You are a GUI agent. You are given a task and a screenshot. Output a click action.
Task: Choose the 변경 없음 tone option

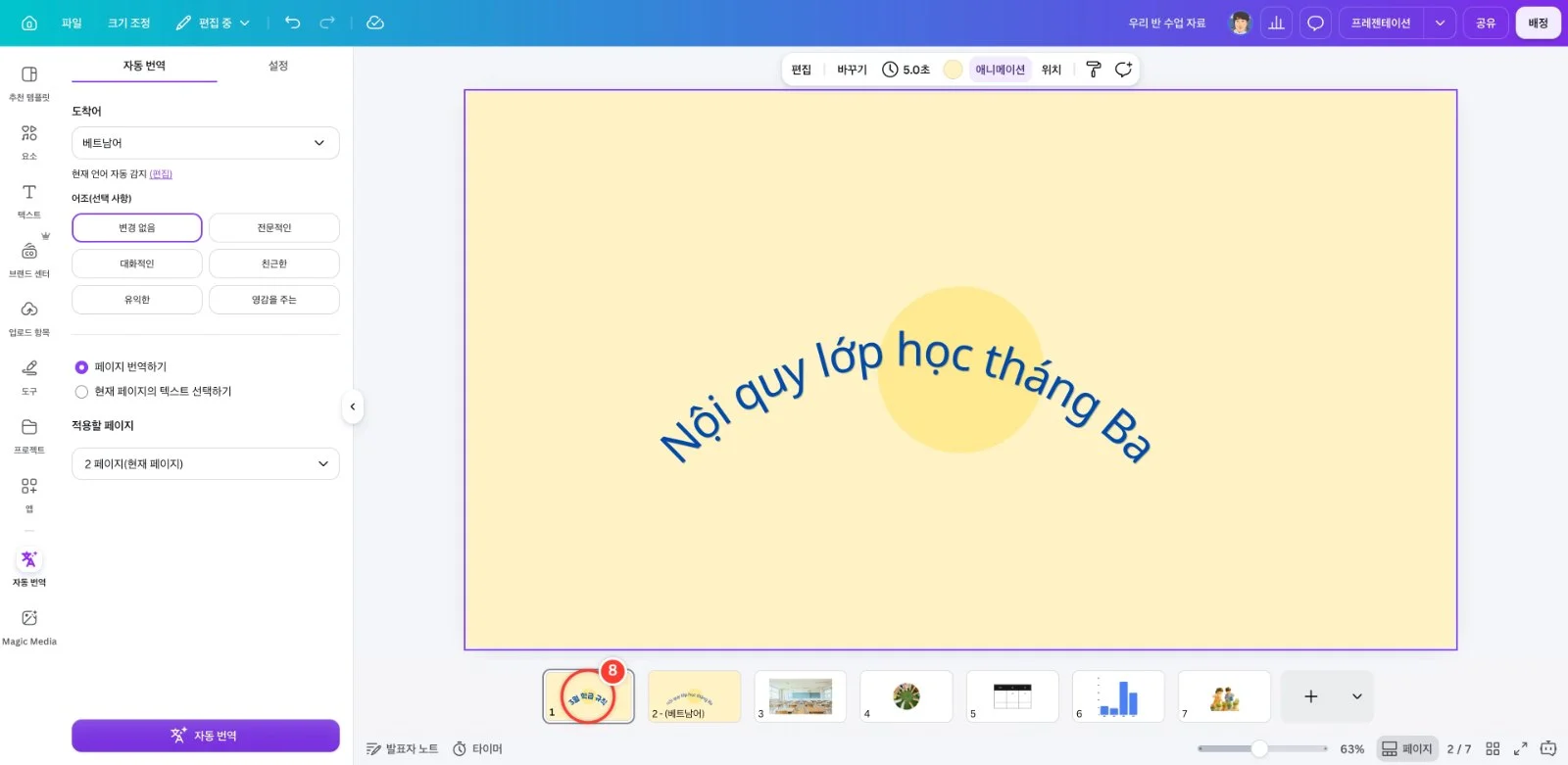[x=137, y=227]
